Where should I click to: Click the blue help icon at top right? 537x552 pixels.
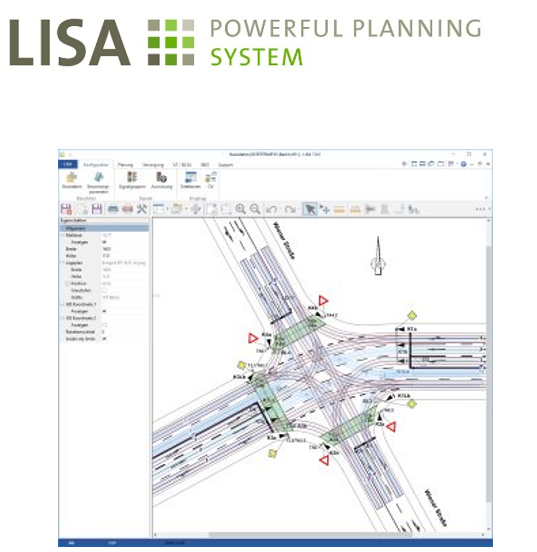pyautogui.click(x=463, y=164)
